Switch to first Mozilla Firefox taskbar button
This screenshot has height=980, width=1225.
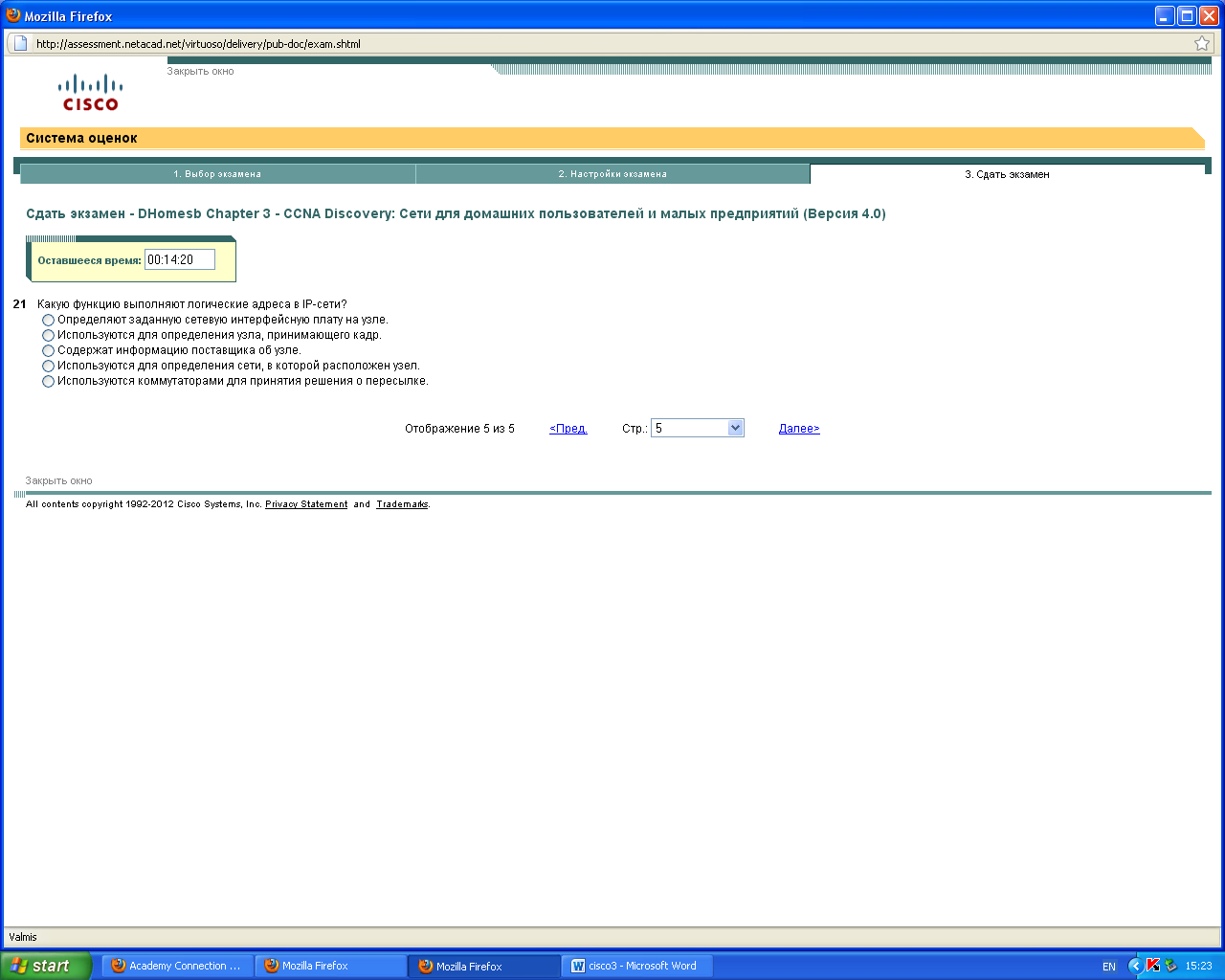(x=330, y=966)
